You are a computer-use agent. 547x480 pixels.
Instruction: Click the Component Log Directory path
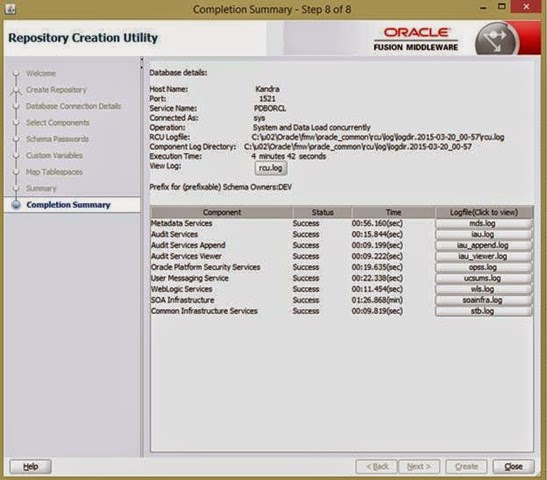358,147
